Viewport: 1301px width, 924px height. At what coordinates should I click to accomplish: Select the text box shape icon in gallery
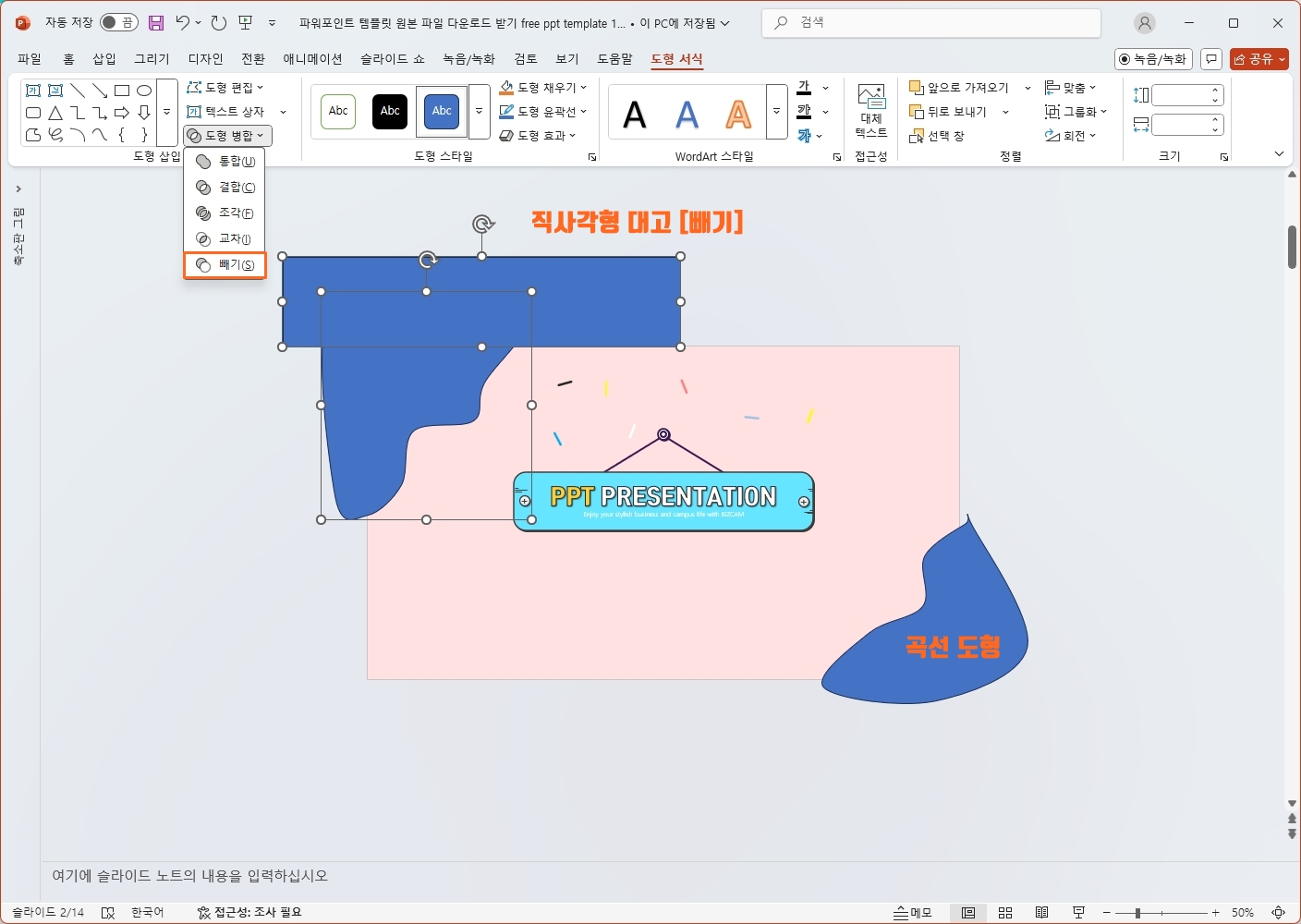point(33,91)
